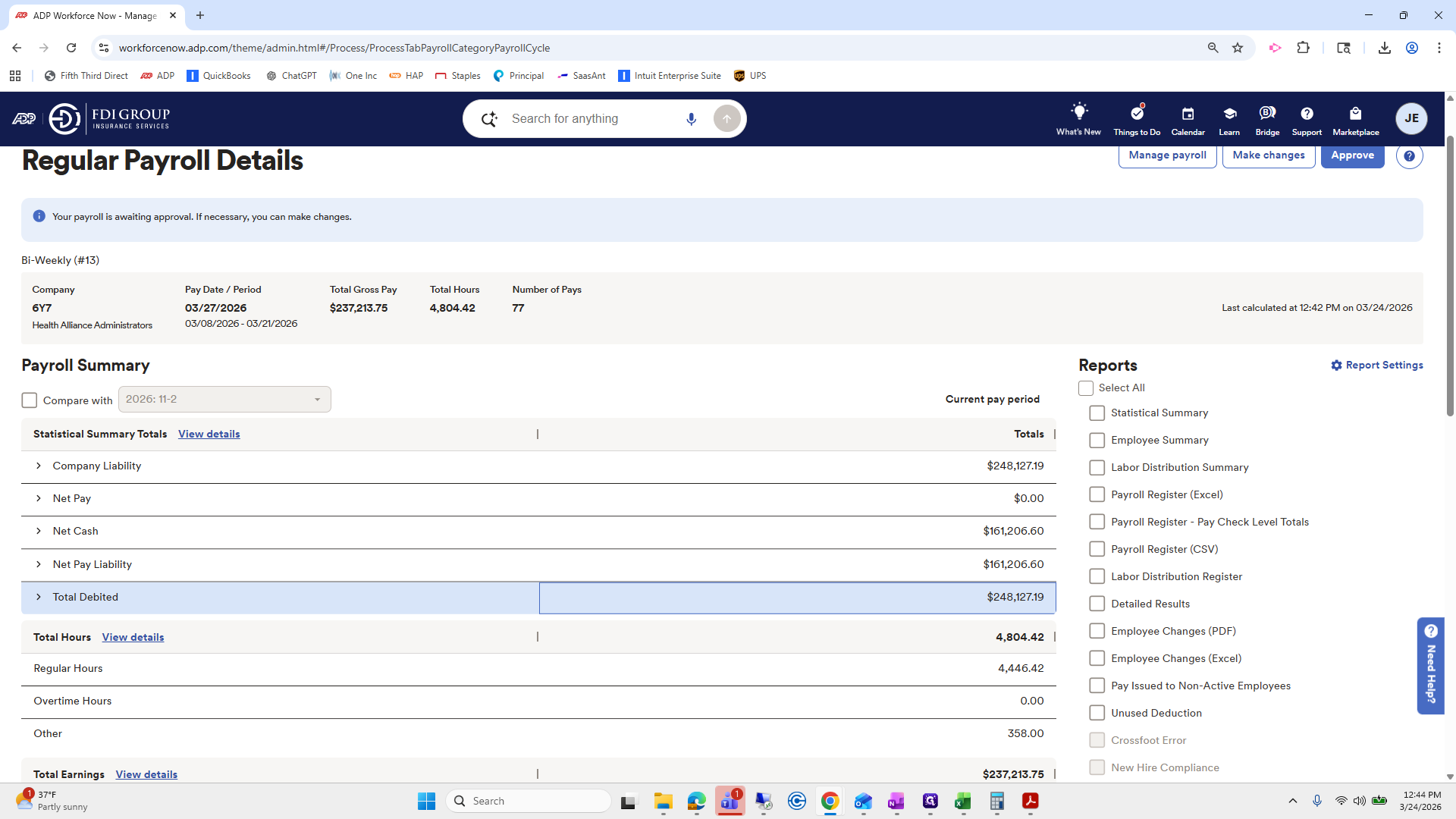
Task: Open the Support question mark icon
Action: pyautogui.click(x=1307, y=114)
